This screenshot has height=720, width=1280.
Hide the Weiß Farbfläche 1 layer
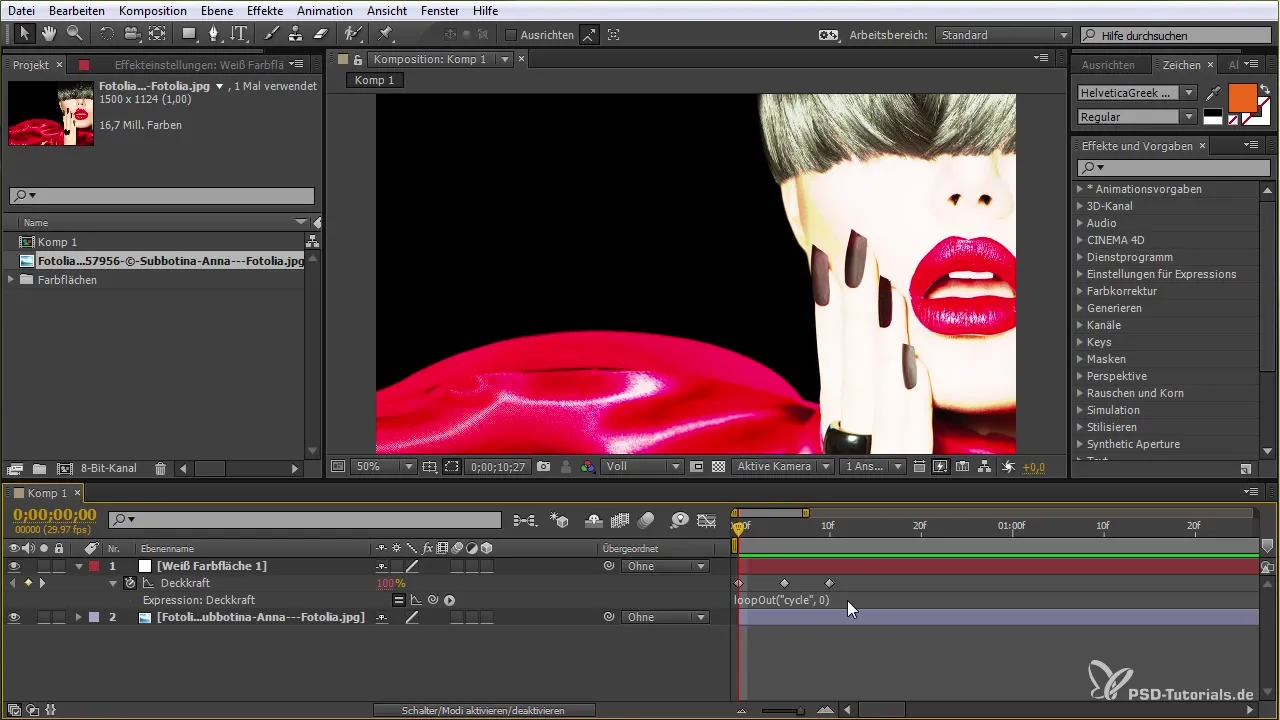point(14,566)
